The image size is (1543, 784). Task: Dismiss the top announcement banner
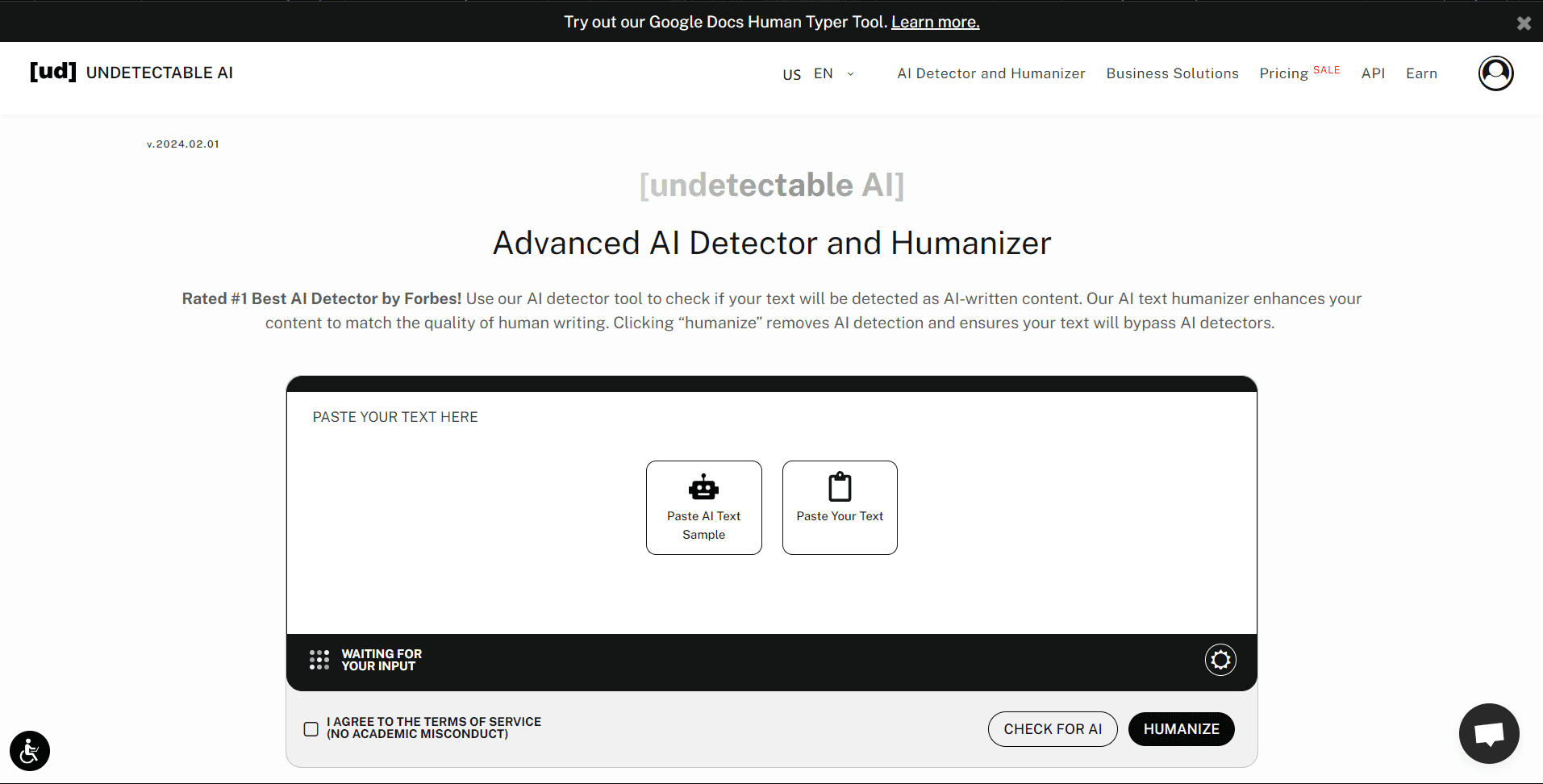[x=1523, y=23]
